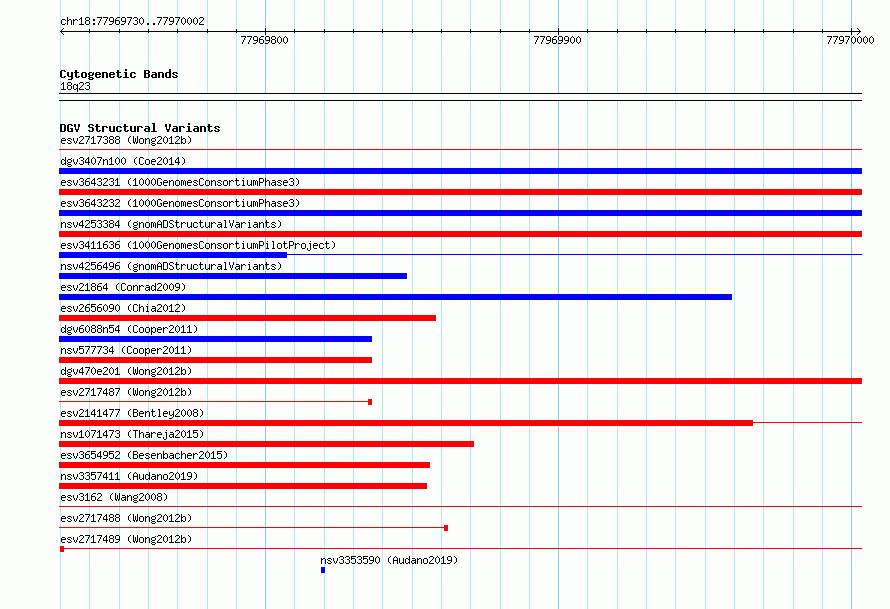Image resolution: width=890 pixels, height=609 pixels.
Task: Click the dgv470e201 red variant bar
Action: (x=460, y=381)
